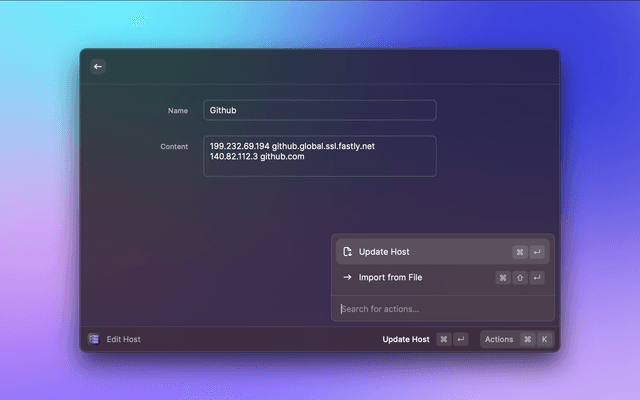640x400 pixels.
Task: Click the command keycap beside bottom Update Host
Action: tap(444, 339)
